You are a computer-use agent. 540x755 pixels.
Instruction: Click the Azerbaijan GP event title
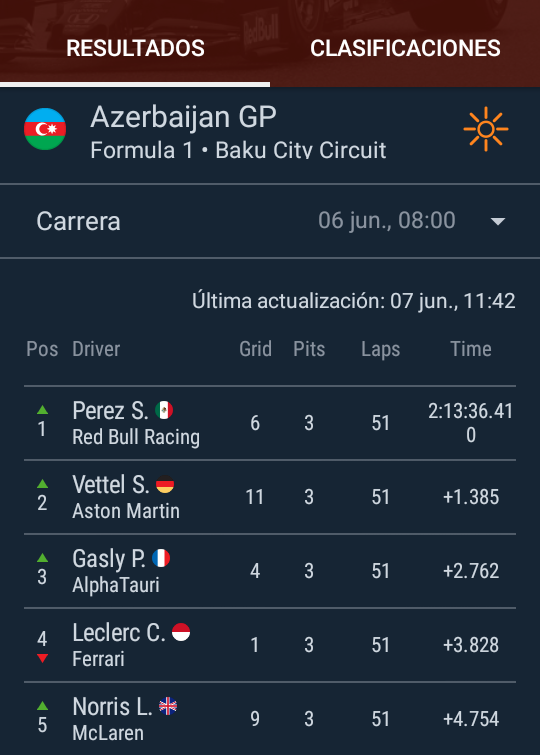pyautogui.click(x=184, y=117)
